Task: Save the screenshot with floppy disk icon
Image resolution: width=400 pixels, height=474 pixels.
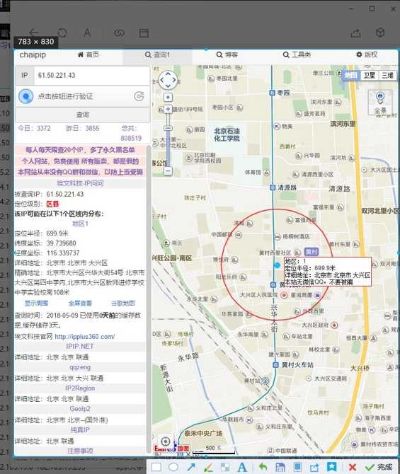Action: coord(280,467)
